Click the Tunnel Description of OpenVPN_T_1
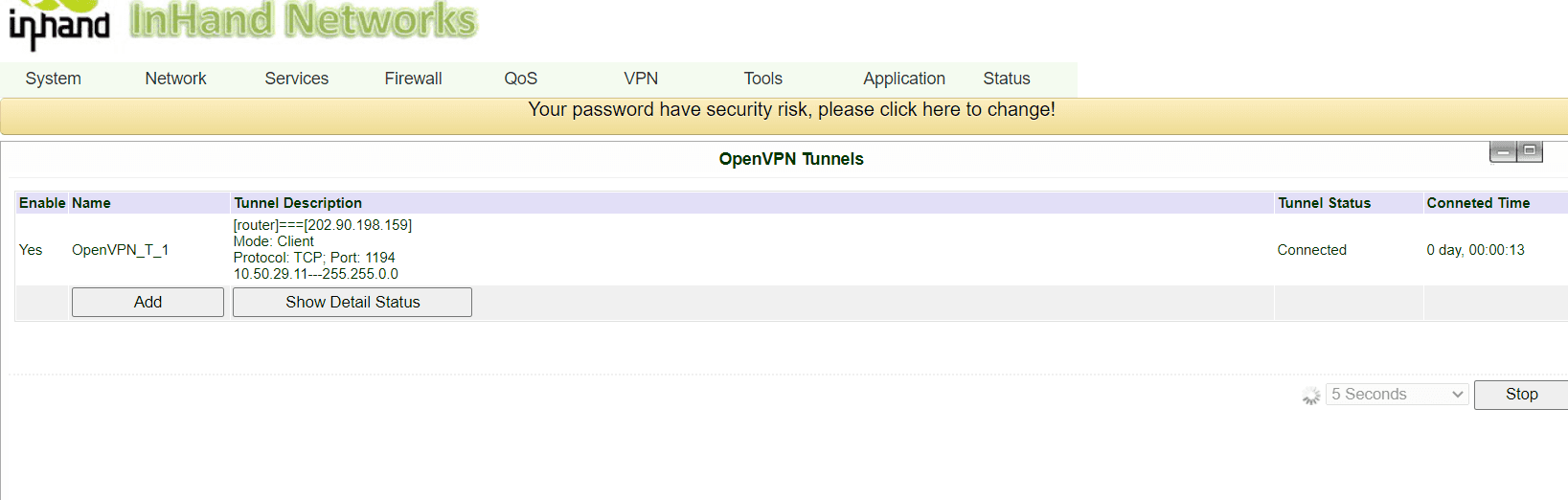The image size is (1568, 500). click(323, 250)
